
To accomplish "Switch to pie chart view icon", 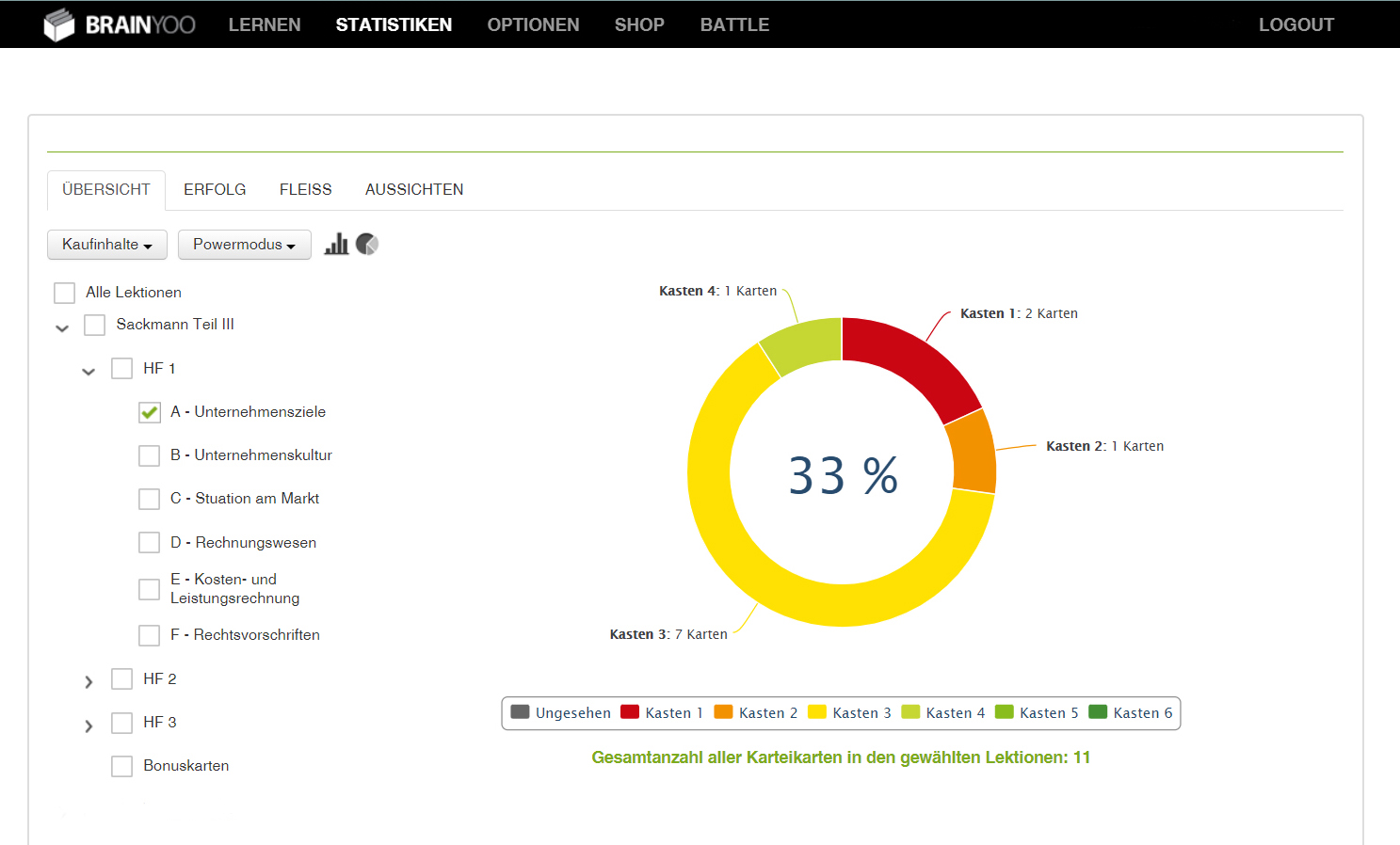I will click(367, 245).
